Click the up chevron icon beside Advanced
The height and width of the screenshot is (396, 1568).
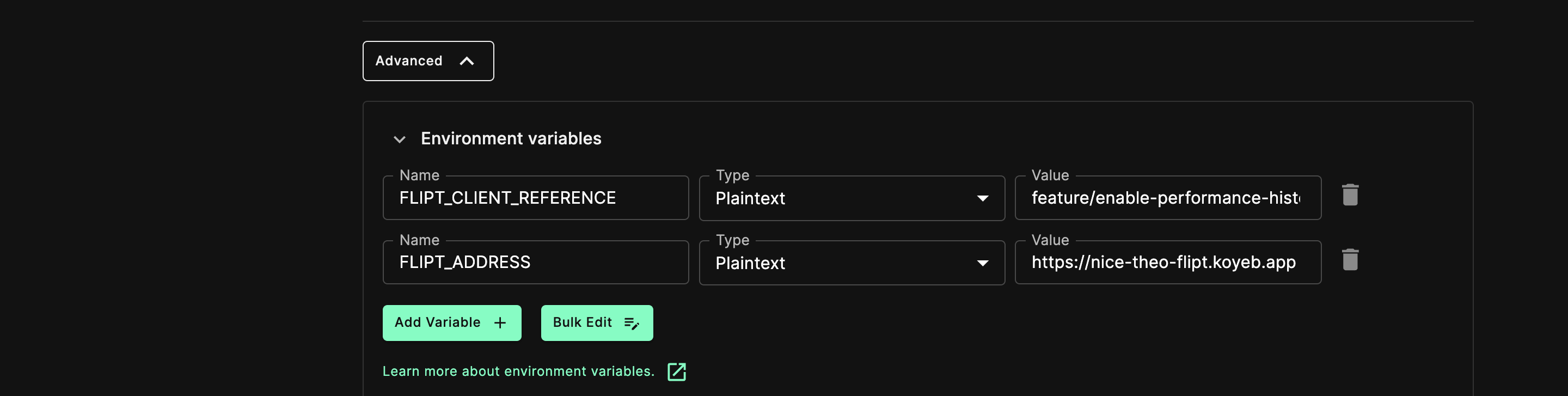[466, 61]
